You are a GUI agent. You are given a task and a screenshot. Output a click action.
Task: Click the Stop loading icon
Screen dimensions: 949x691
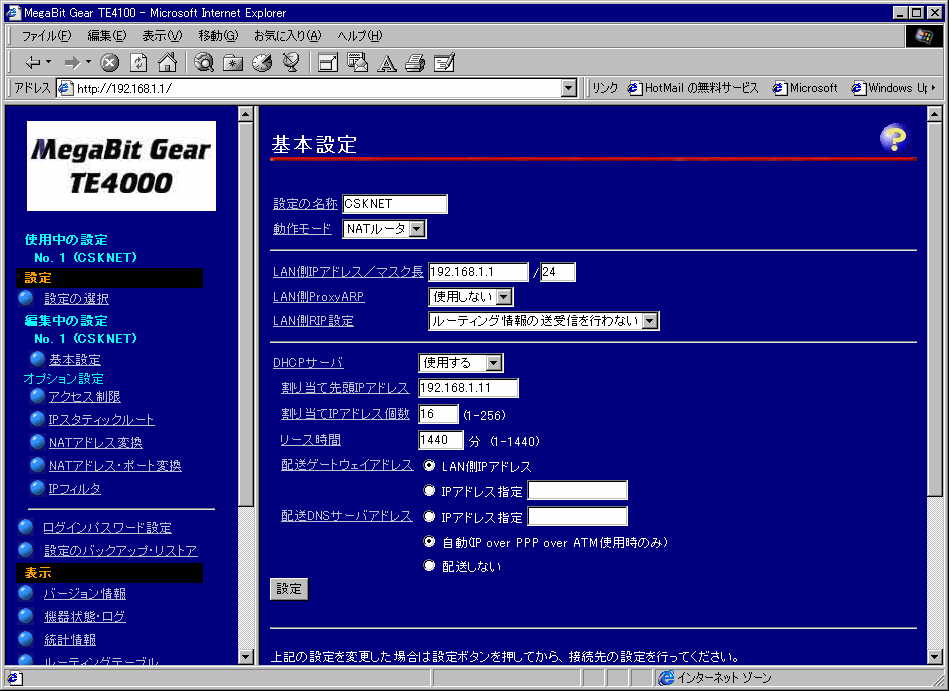point(110,62)
